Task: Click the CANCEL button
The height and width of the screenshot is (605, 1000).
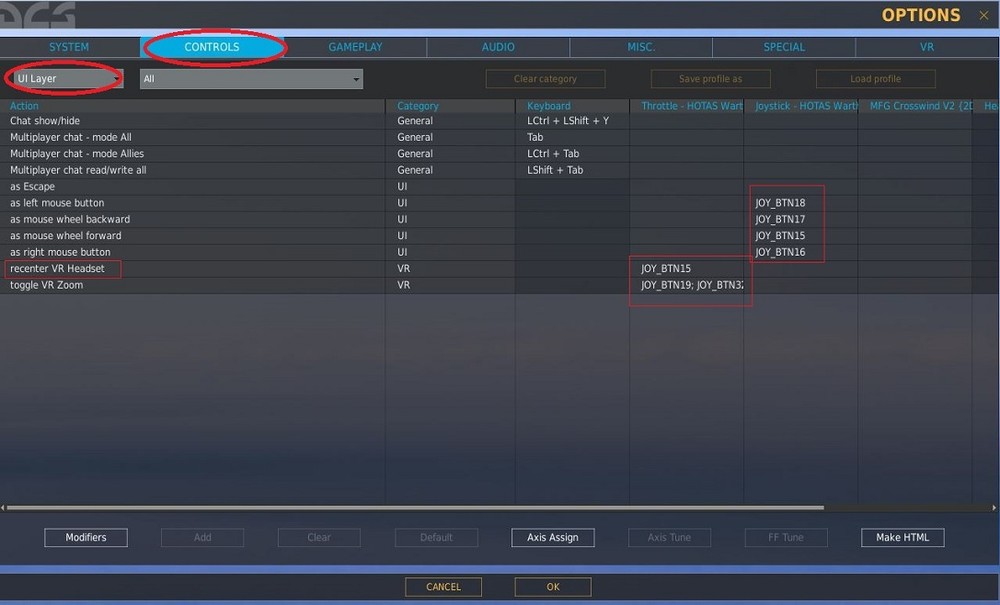Action: click(x=443, y=587)
